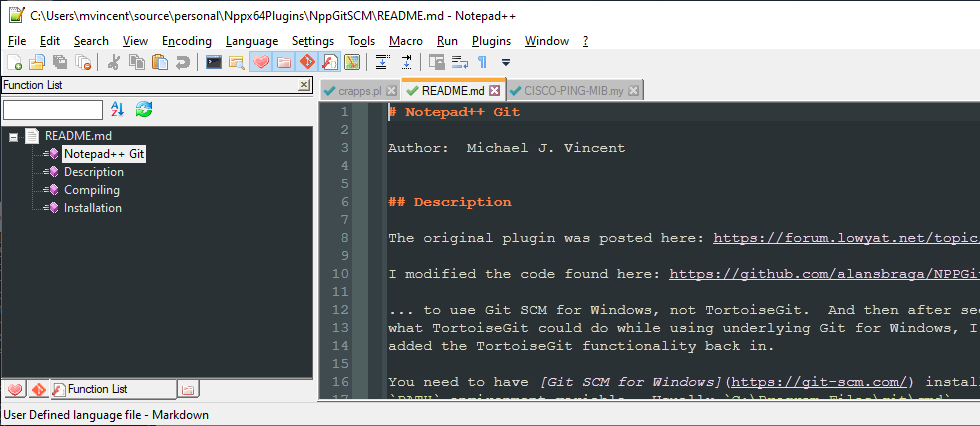The height and width of the screenshot is (426, 980).
Task: Open the Encoding menu
Action: click(x=187, y=41)
